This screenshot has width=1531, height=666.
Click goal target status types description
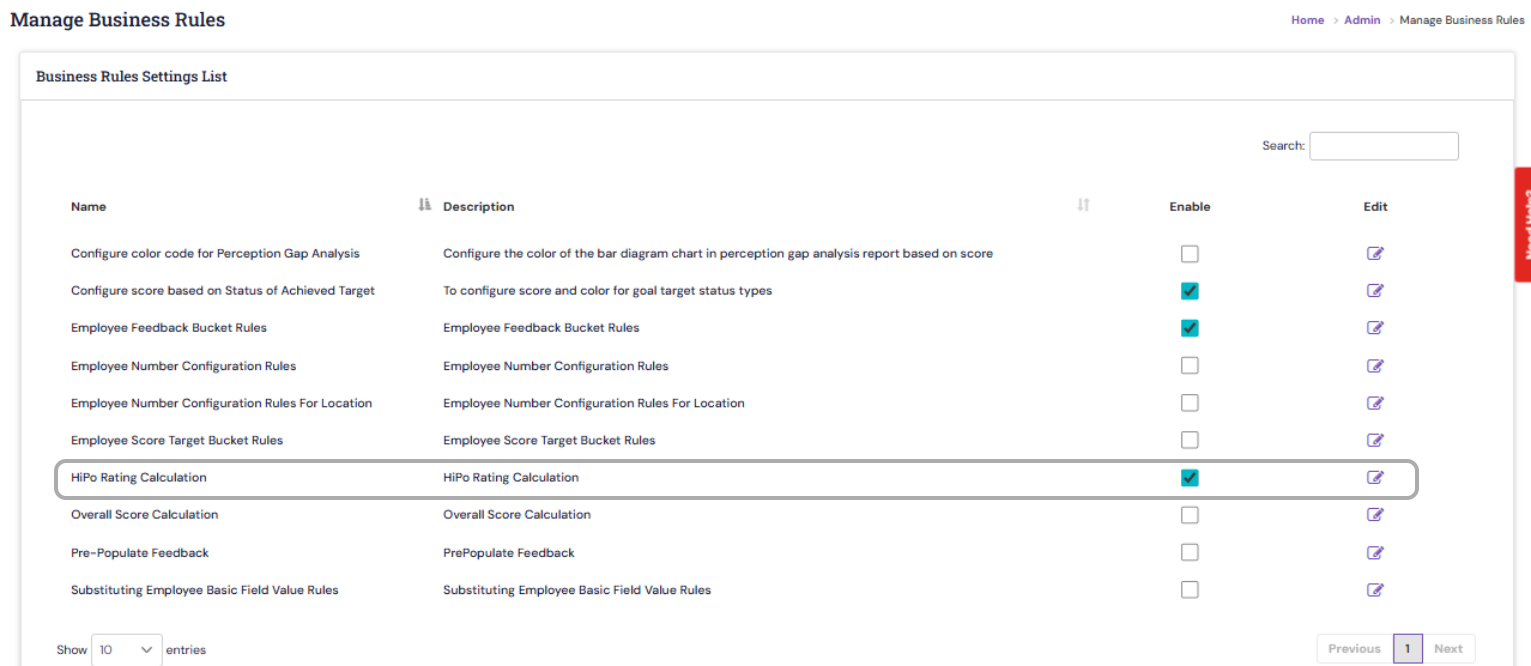[607, 290]
